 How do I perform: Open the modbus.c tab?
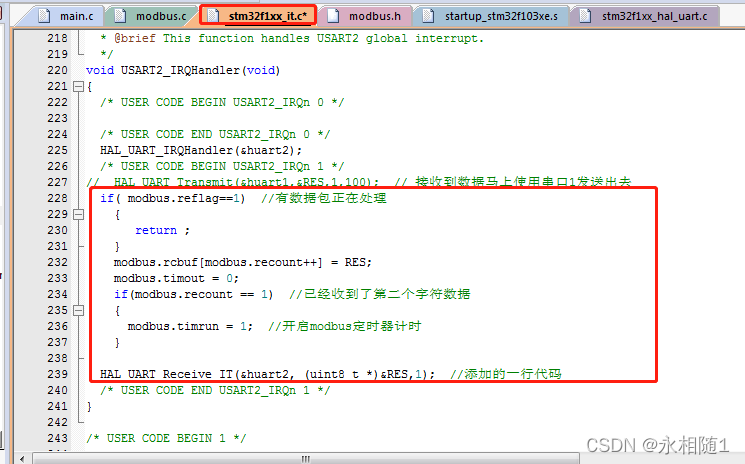click(x=152, y=16)
